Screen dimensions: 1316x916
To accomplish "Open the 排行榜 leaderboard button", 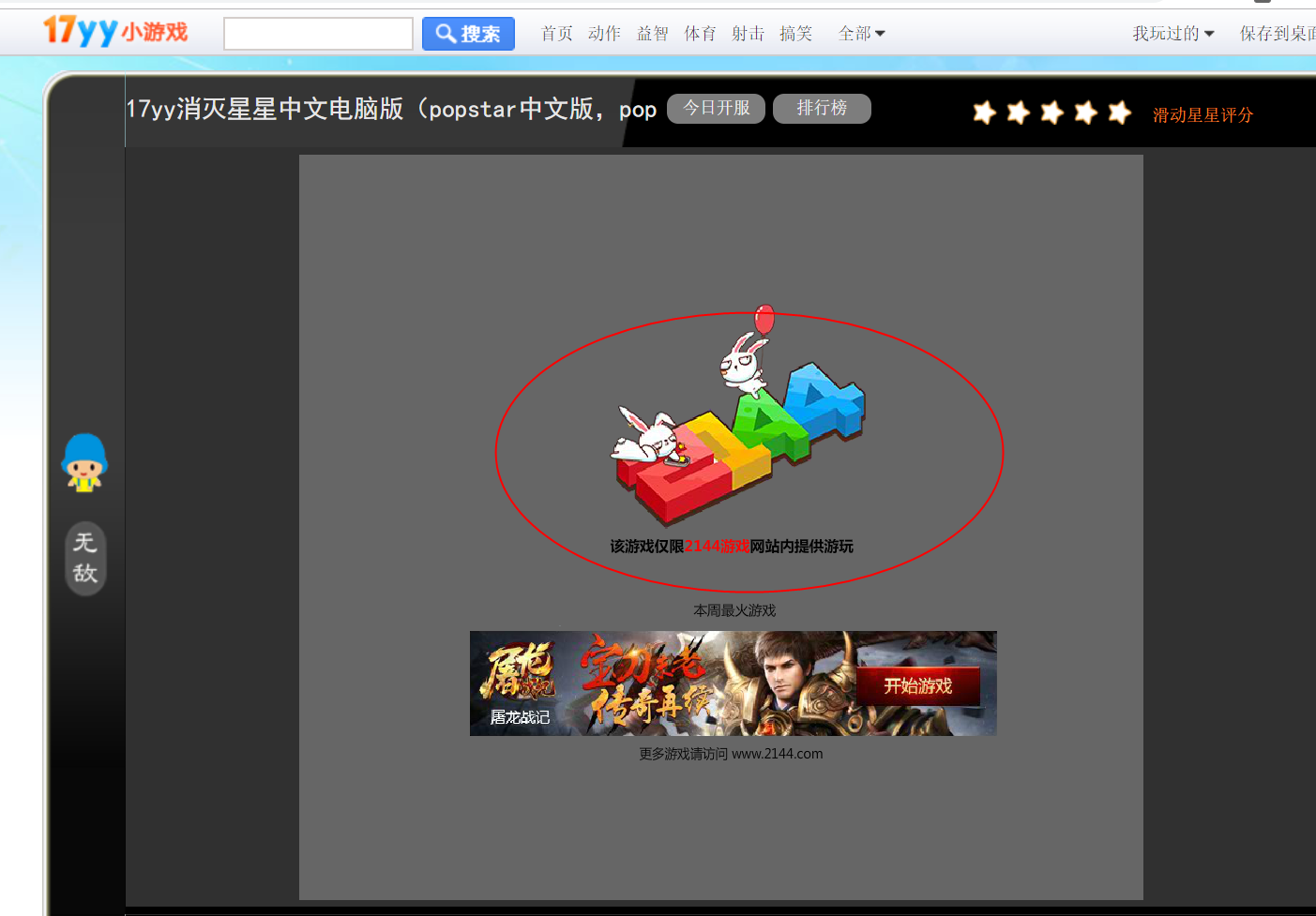I will point(822,109).
